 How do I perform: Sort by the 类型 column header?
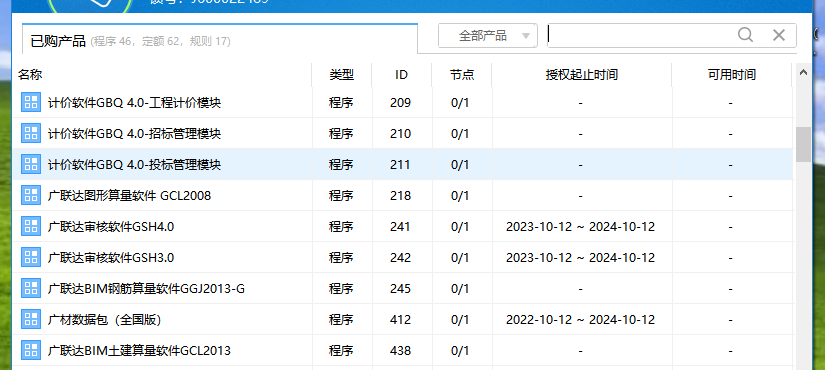pos(341,75)
